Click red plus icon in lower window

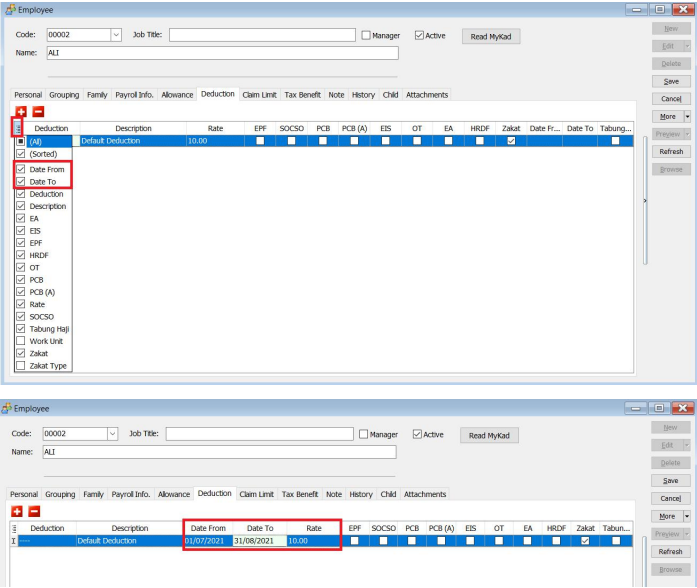click(17, 511)
